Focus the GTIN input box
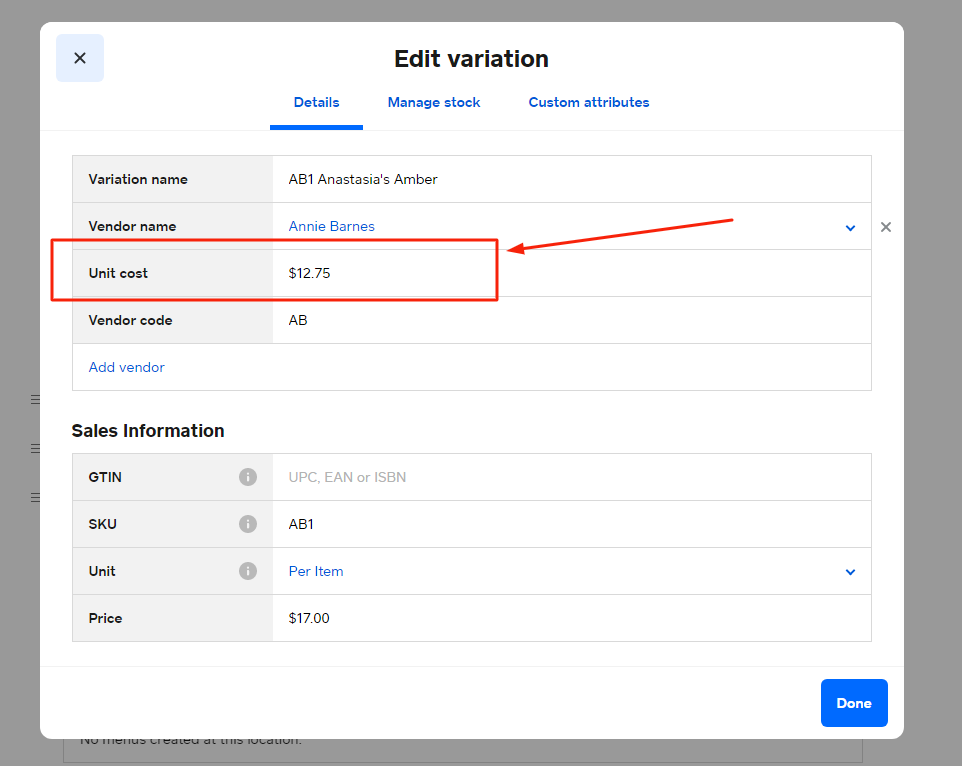The image size is (962, 766). point(570,477)
